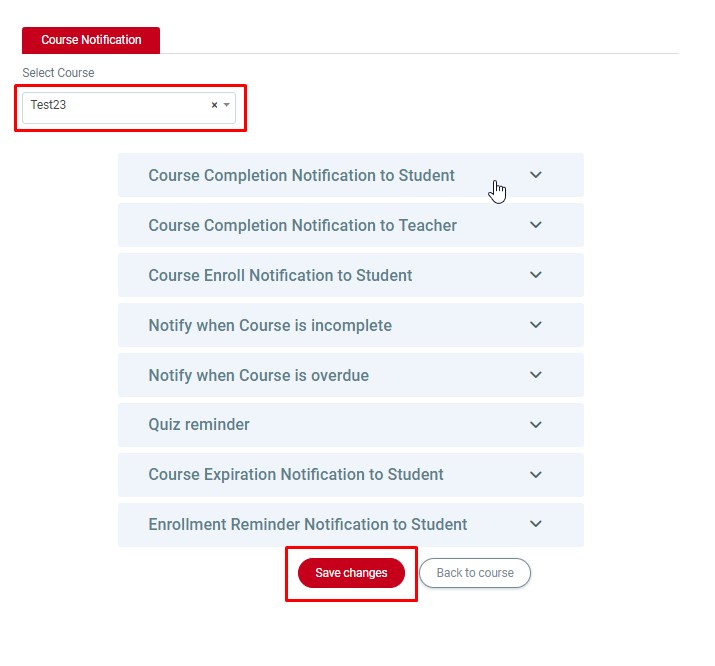Go back using Back to course button
This screenshot has height=666, width=715.
tap(475, 573)
